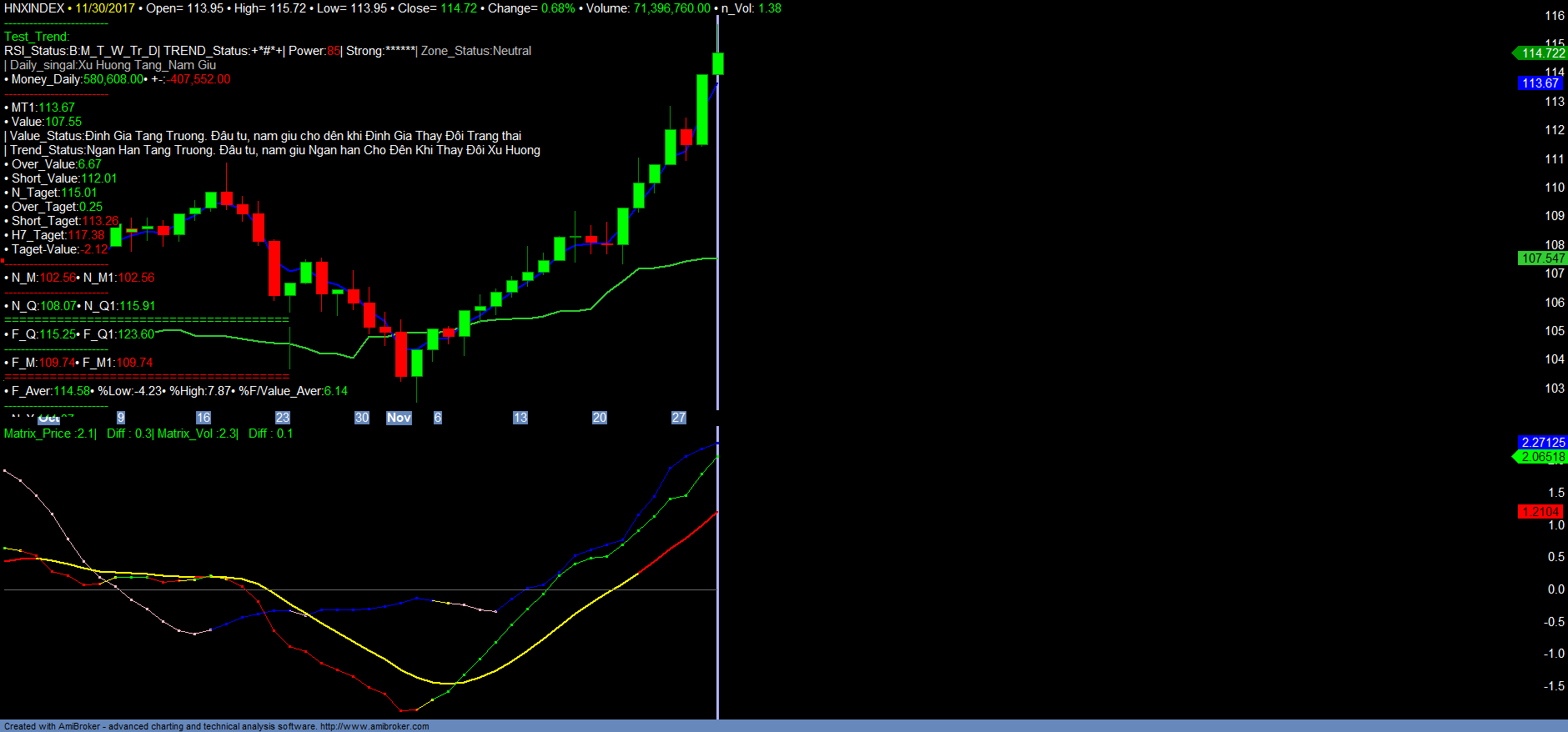The height and width of the screenshot is (732, 1568).
Task: Select the 9 date marker on the axis
Action: click(121, 418)
